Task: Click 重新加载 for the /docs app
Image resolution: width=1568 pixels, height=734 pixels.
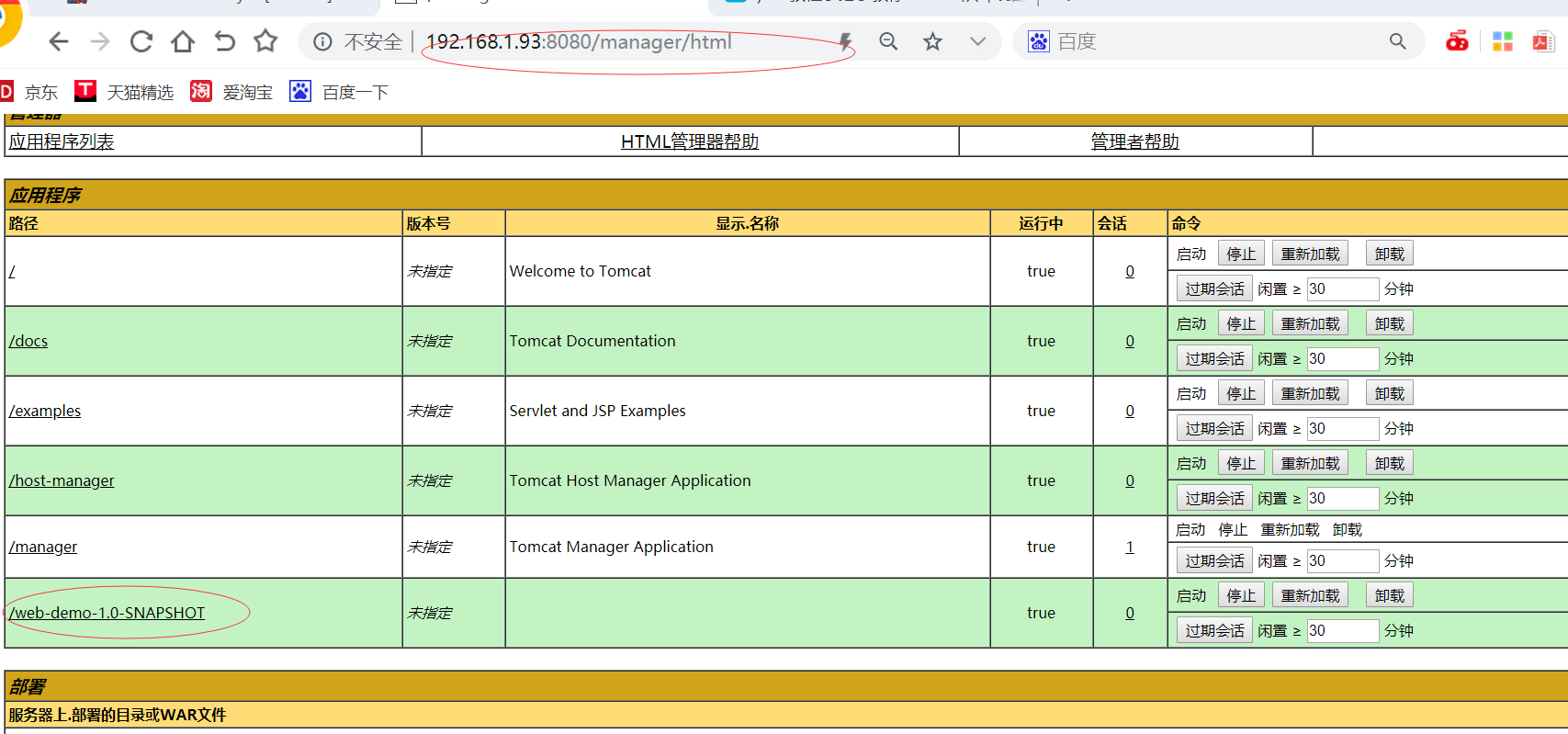Action: [1310, 323]
